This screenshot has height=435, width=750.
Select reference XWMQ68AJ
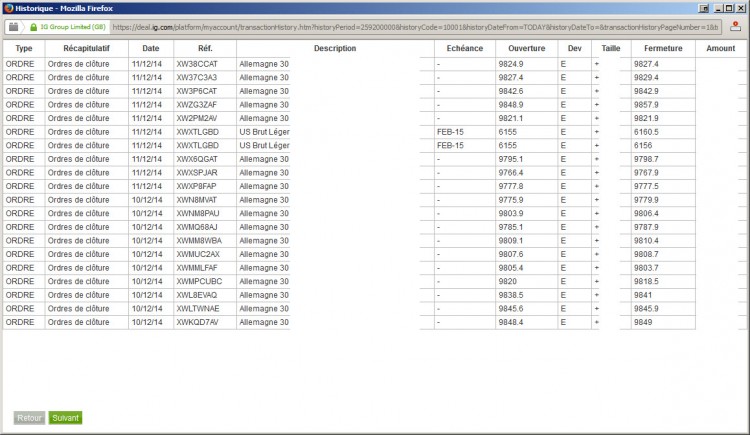tap(197, 227)
